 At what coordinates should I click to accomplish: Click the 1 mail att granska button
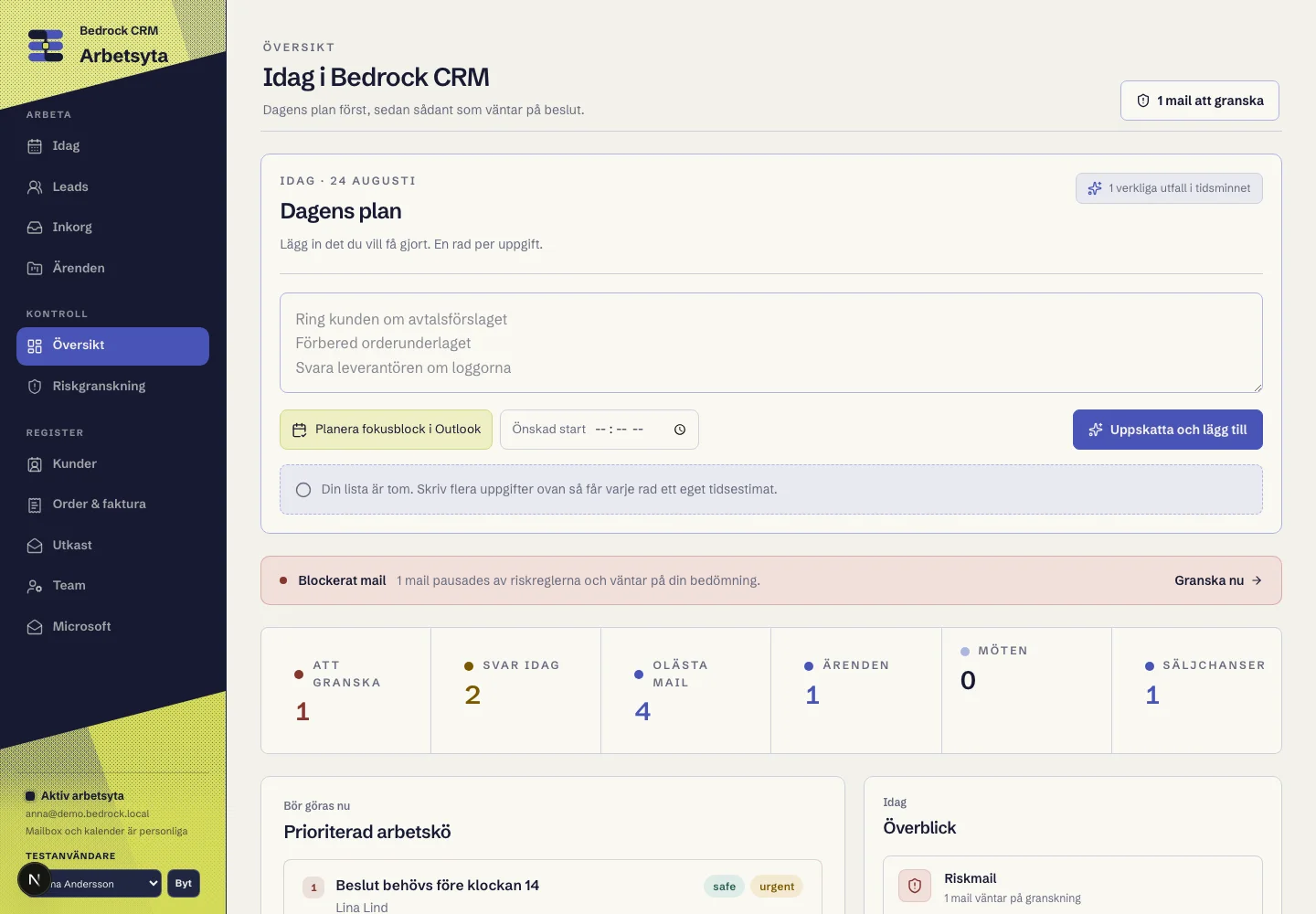pyautogui.click(x=1200, y=101)
